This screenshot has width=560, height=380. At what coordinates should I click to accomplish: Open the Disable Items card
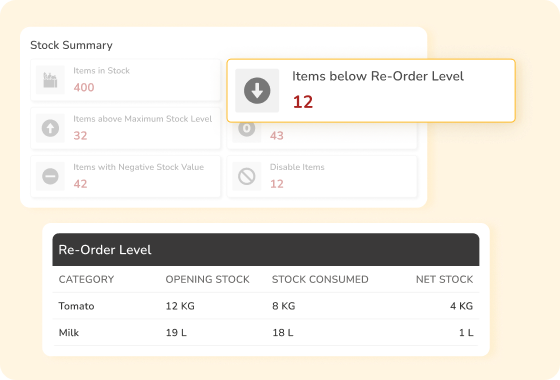(x=322, y=176)
